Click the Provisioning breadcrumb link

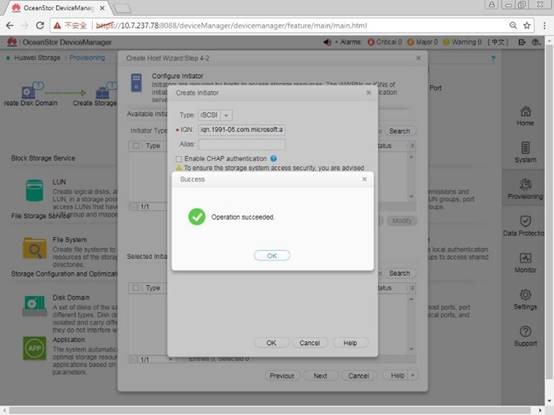(x=87, y=58)
